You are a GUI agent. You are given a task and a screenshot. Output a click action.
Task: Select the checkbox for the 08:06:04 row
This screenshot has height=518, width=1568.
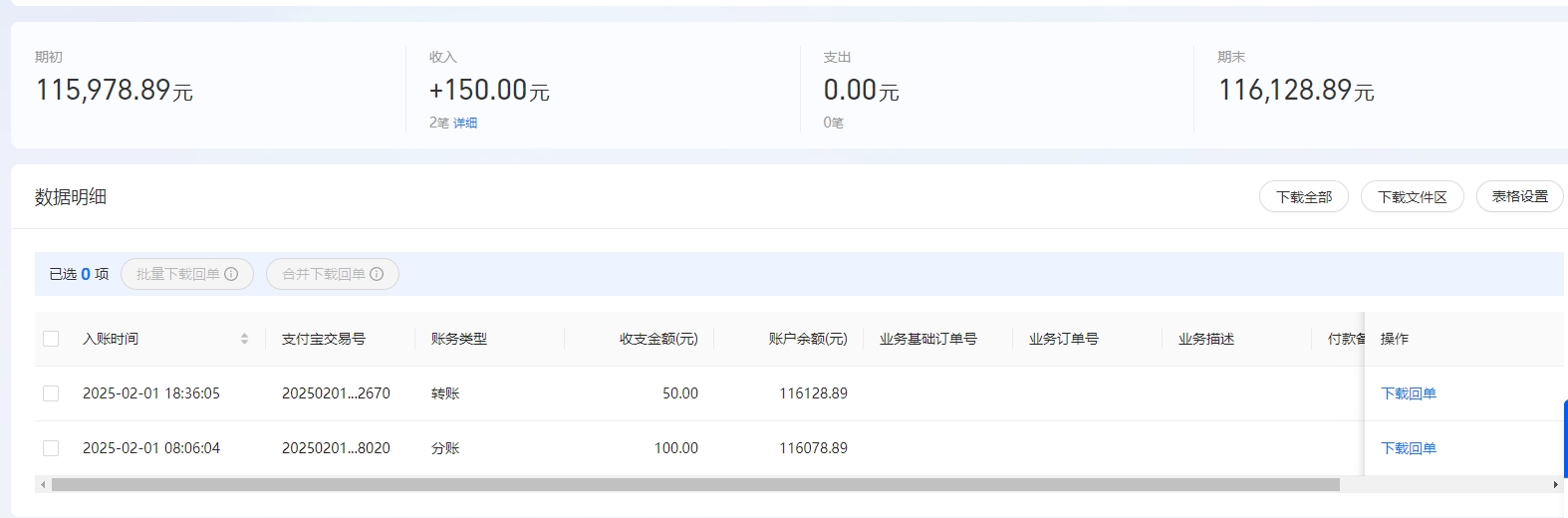(x=51, y=448)
